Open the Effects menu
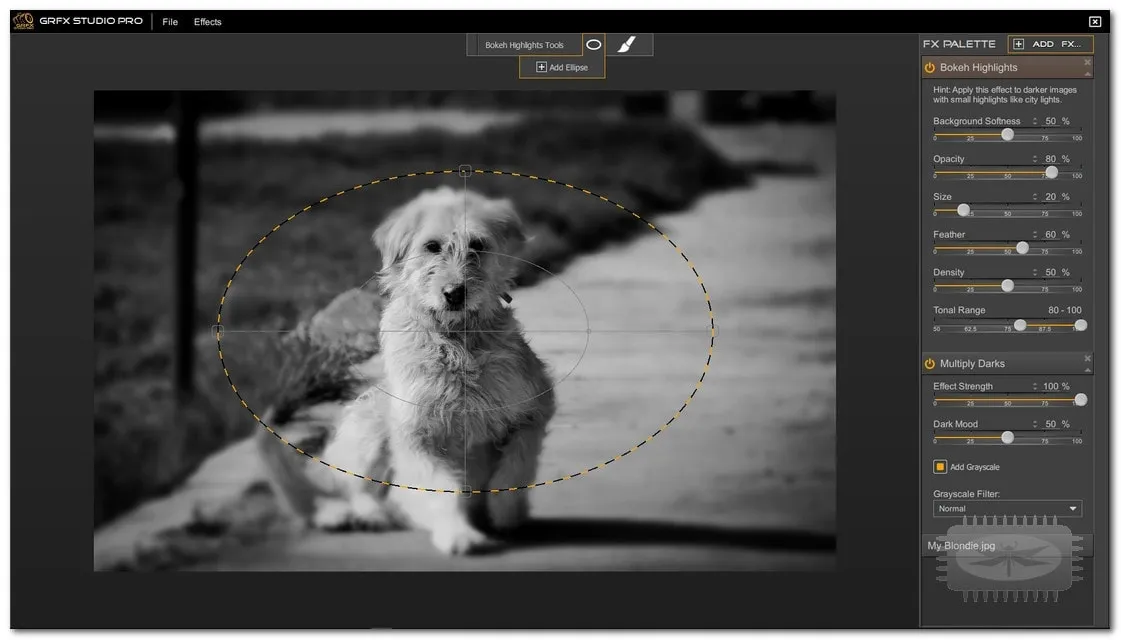This screenshot has width=1121, height=640. click(207, 21)
